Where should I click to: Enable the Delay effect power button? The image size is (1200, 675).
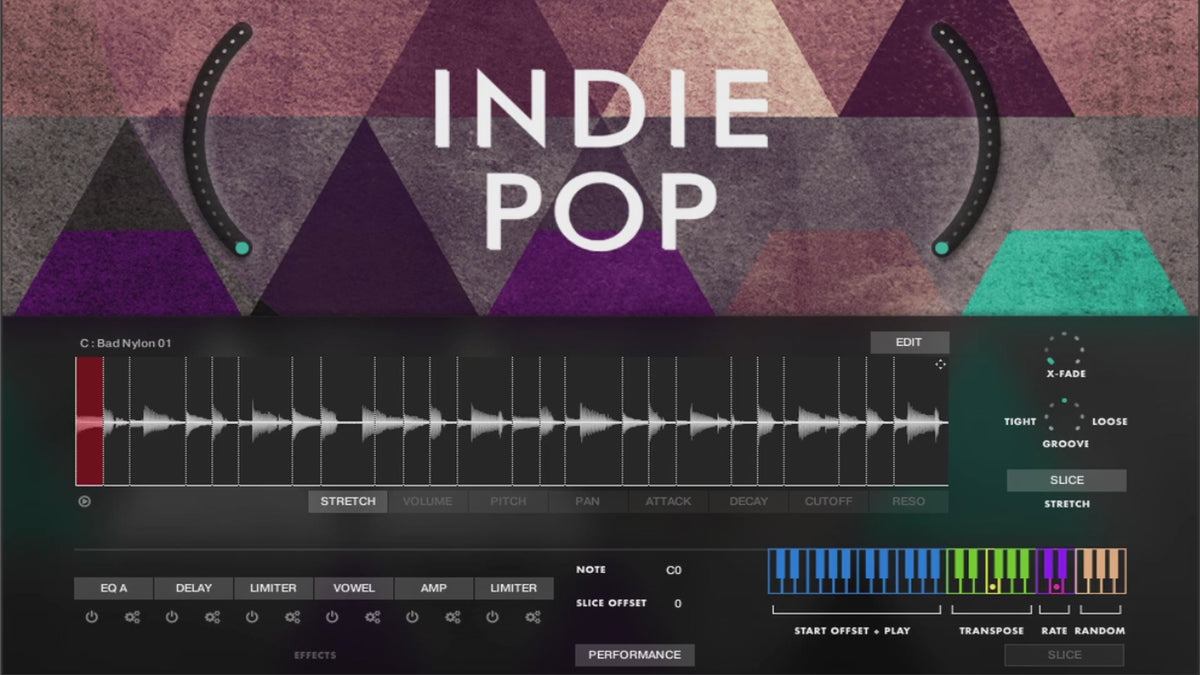click(x=172, y=618)
